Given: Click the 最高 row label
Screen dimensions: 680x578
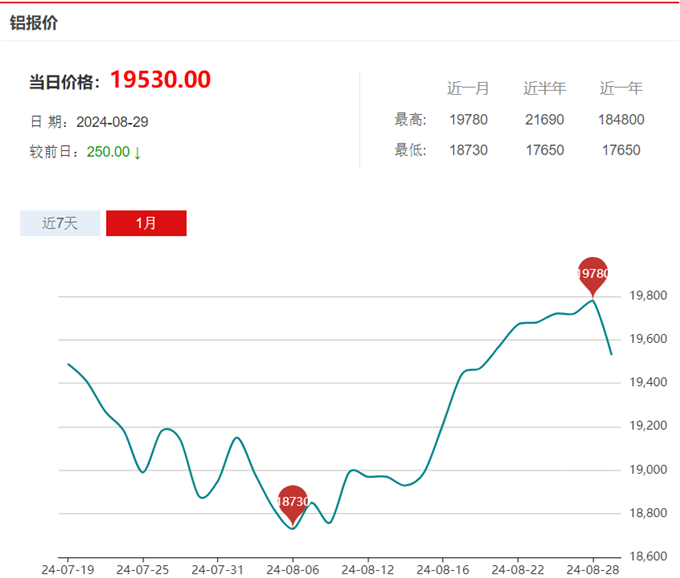Looking at the screenshot, I should pos(410,120).
